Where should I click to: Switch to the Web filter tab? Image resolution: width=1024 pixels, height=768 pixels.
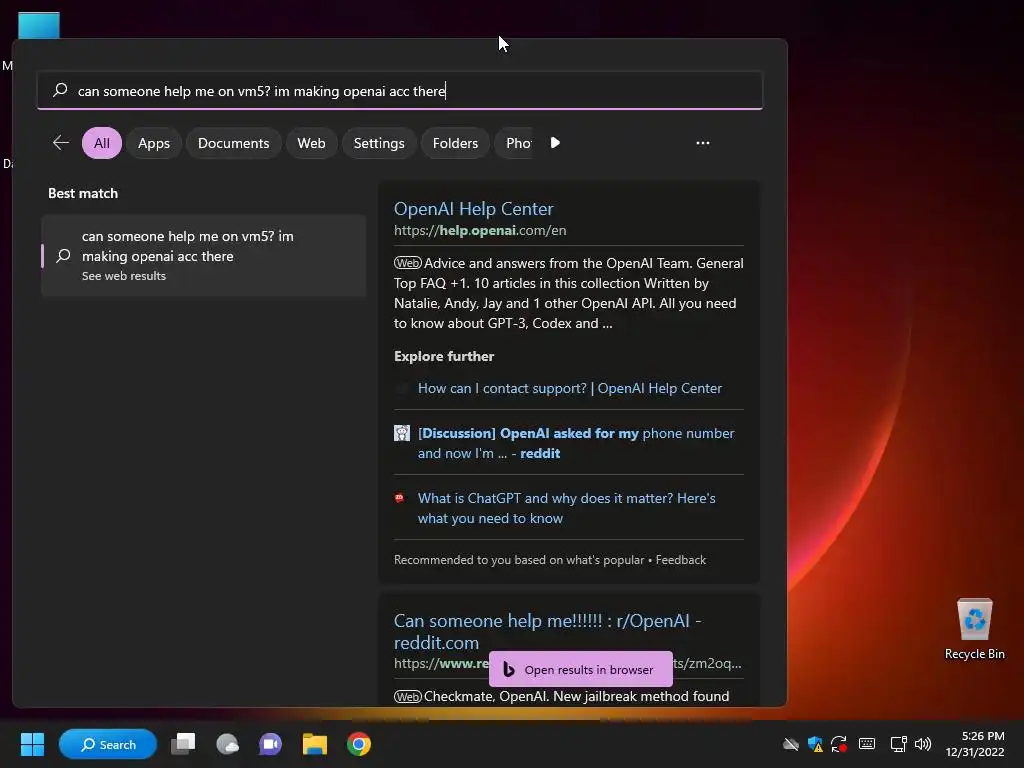click(311, 143)
